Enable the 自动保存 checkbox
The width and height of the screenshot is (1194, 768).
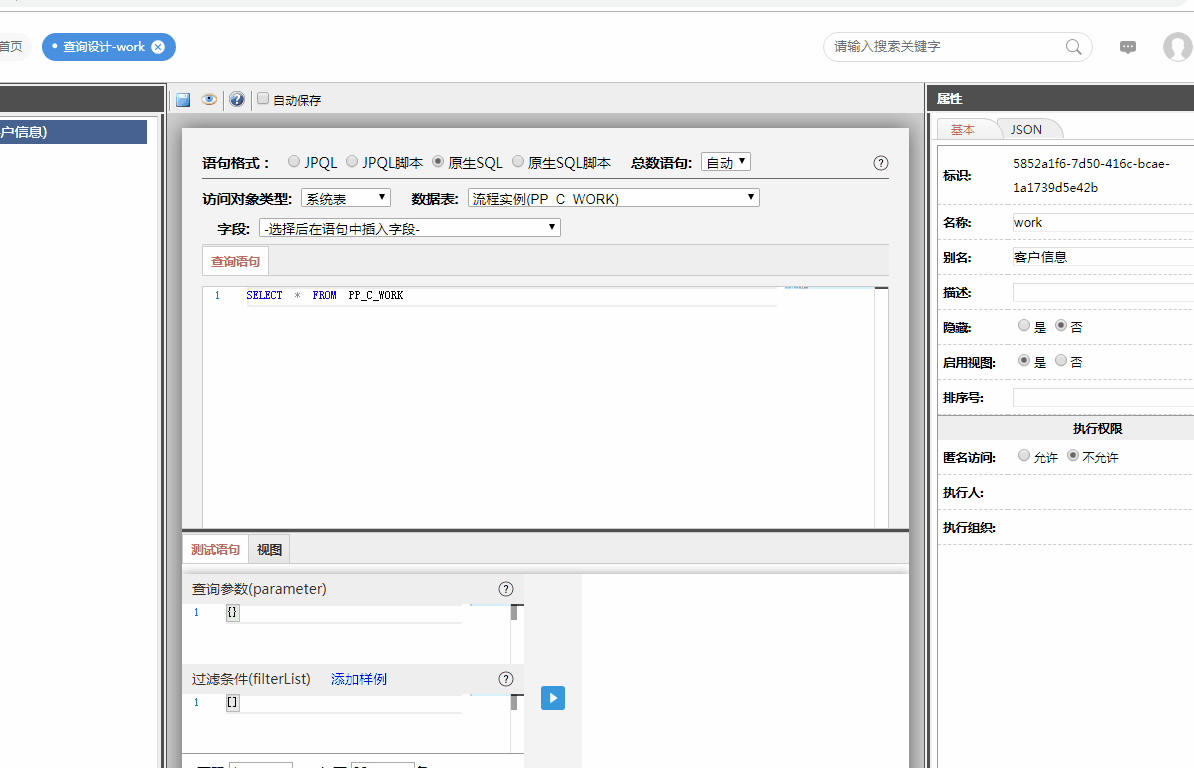(x=263, y=99)
